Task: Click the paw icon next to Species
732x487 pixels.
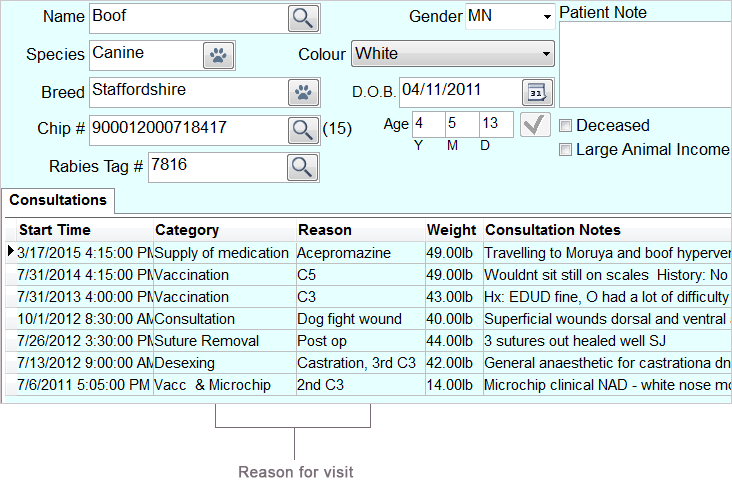Action: (218, 55)
